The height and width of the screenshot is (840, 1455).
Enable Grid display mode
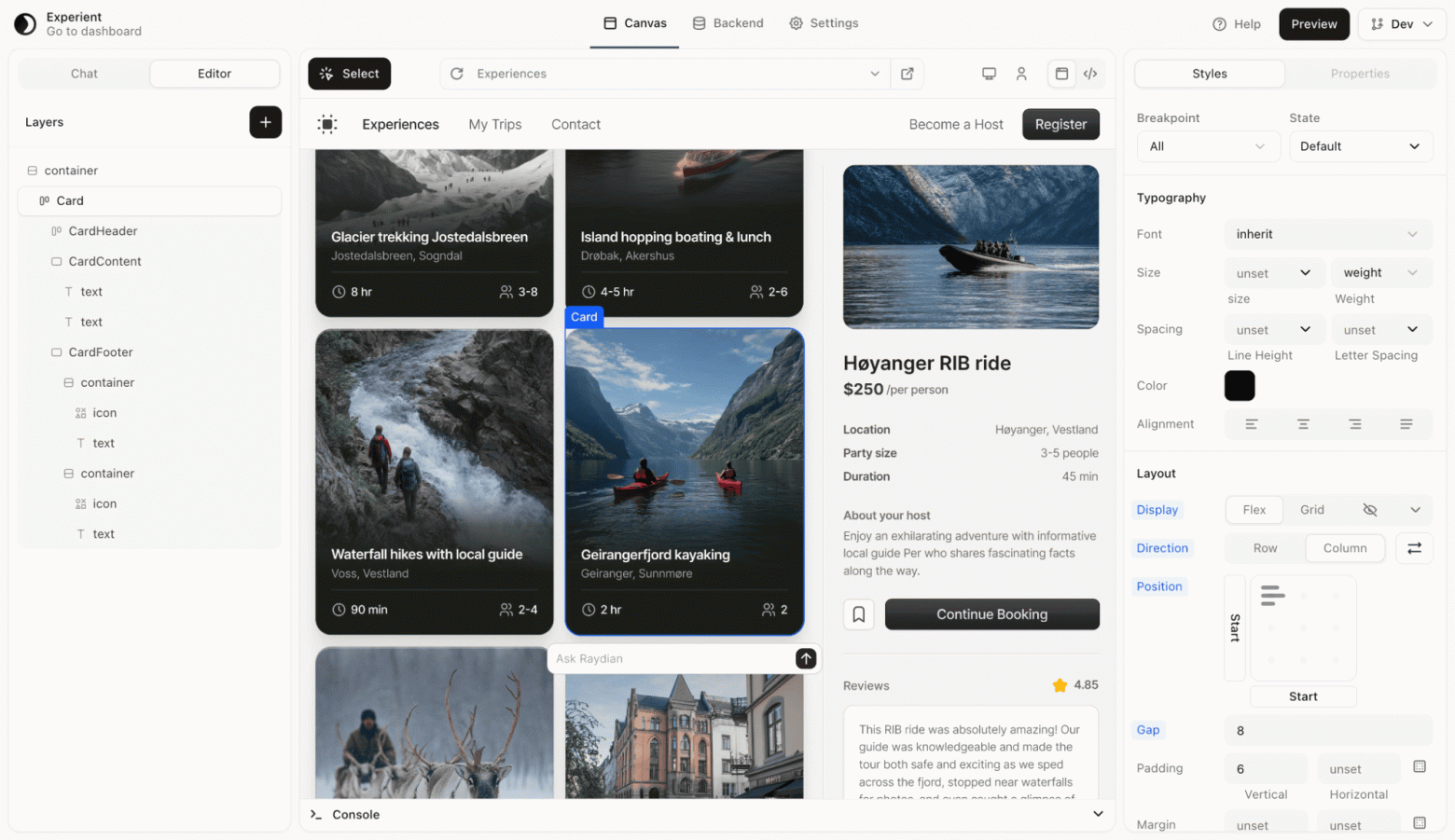tap(1311, 510)
